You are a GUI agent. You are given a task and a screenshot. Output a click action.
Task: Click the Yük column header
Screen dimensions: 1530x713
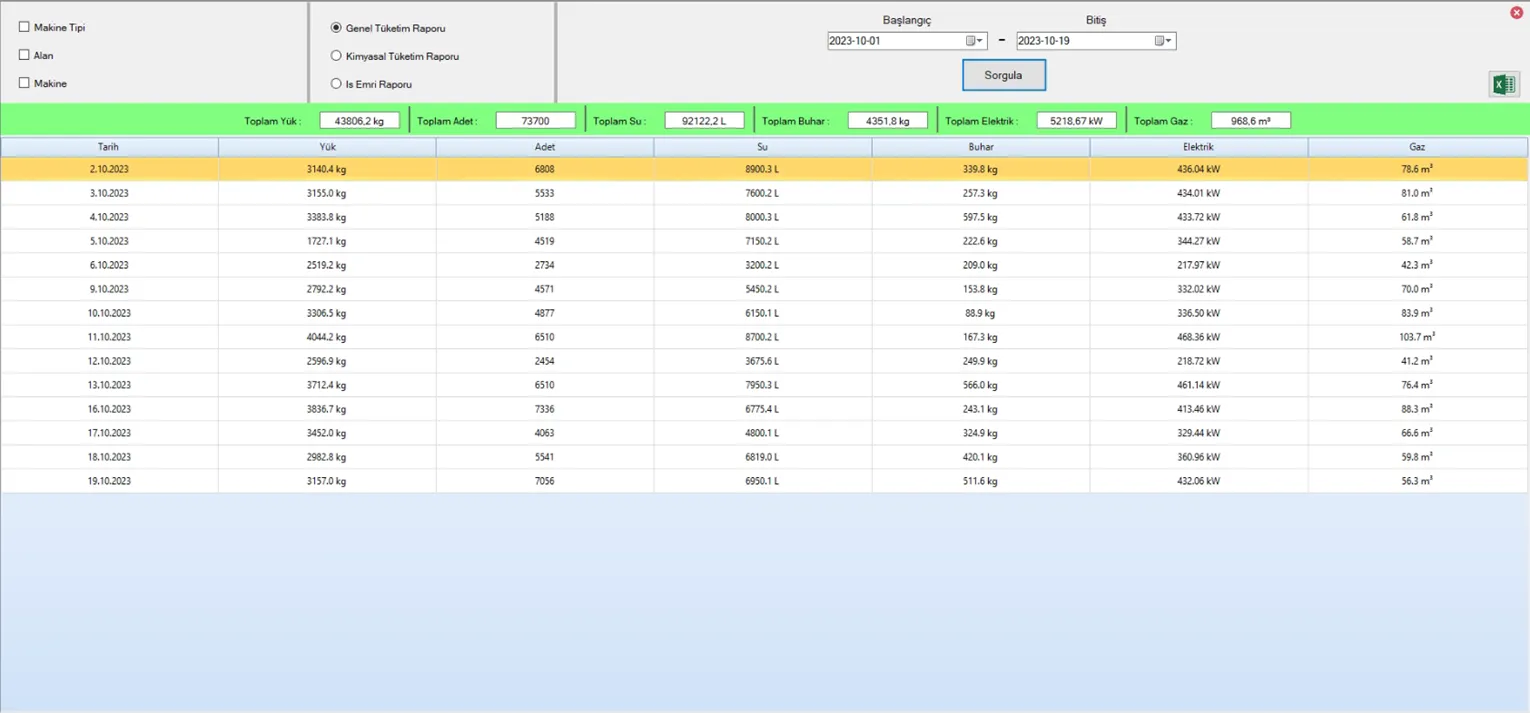pos(327,147)
